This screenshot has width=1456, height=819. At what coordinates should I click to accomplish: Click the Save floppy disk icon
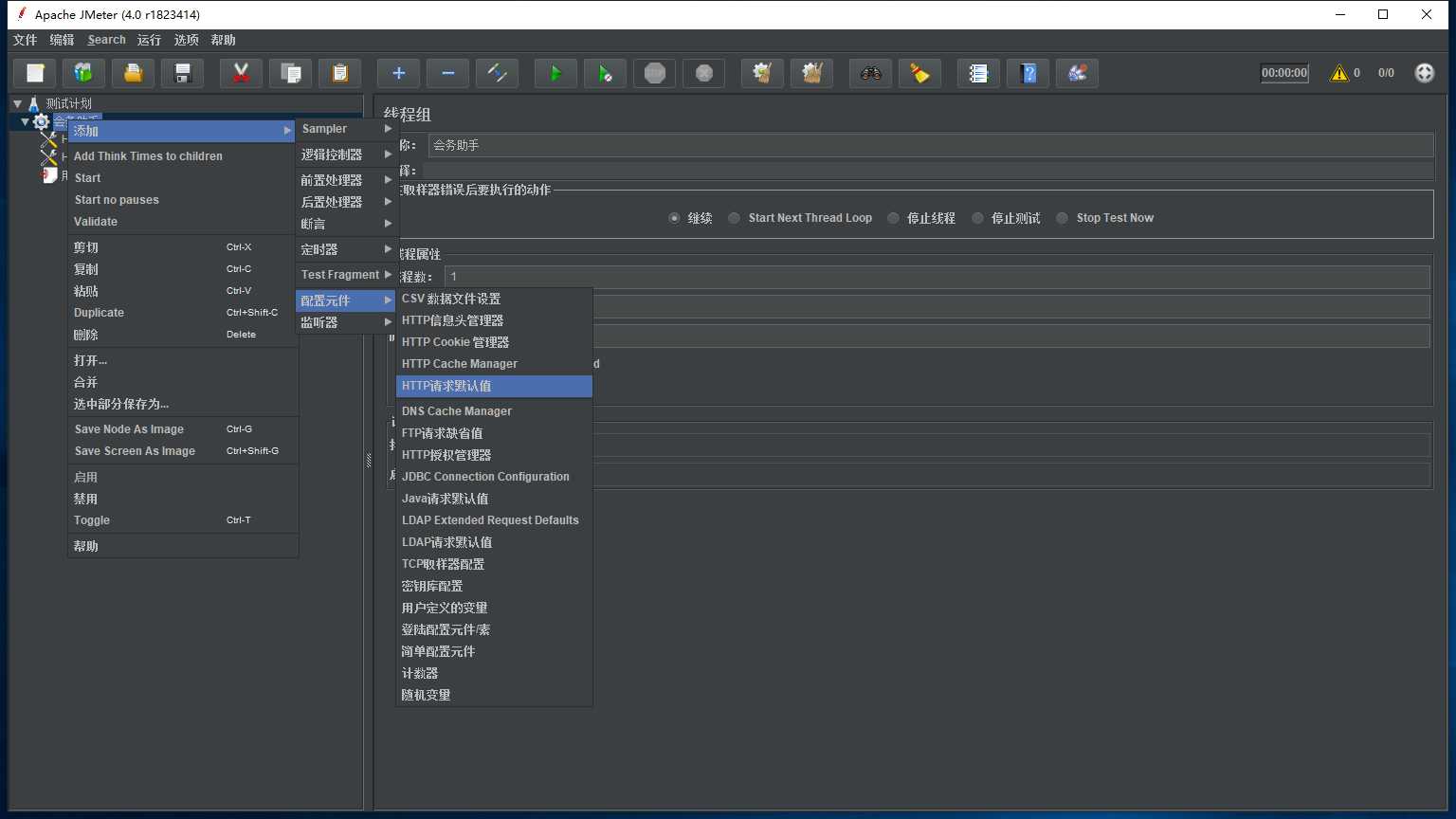(x=183, y=73)
